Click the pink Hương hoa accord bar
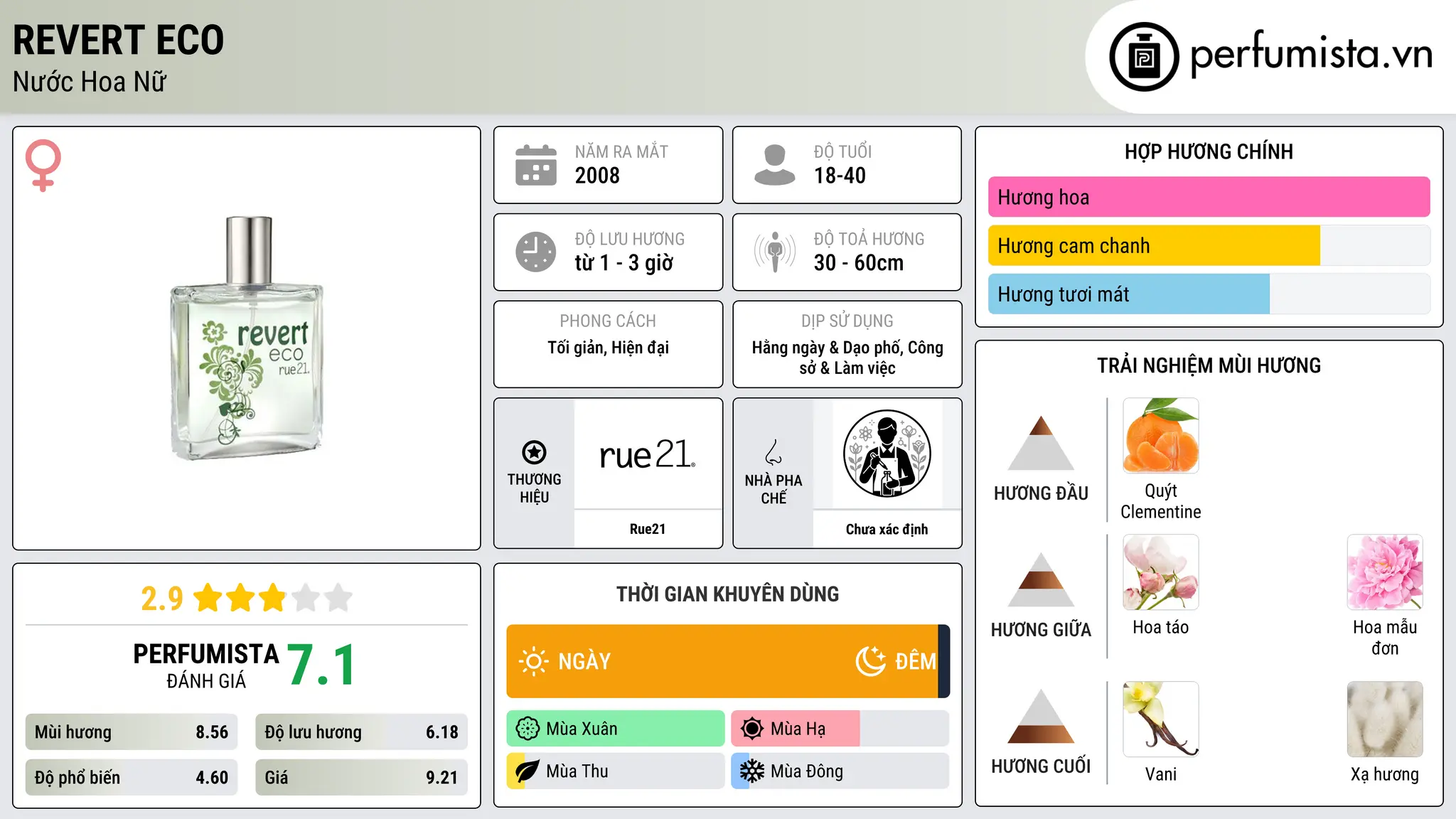Screen dimensions: 1456x819 coord(1209,197)
